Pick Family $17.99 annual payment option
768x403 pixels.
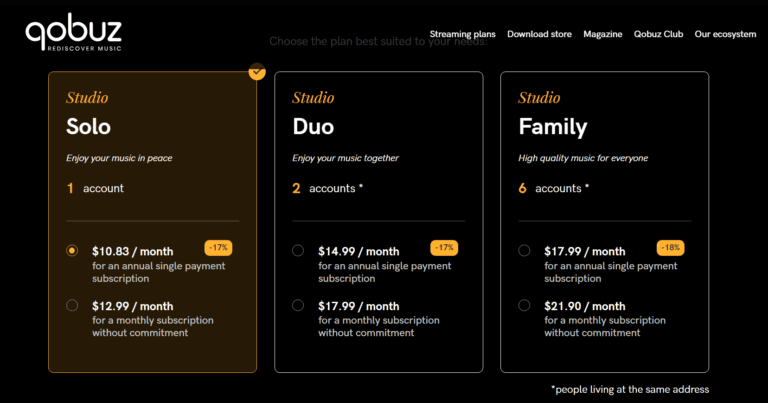point(524,251)
